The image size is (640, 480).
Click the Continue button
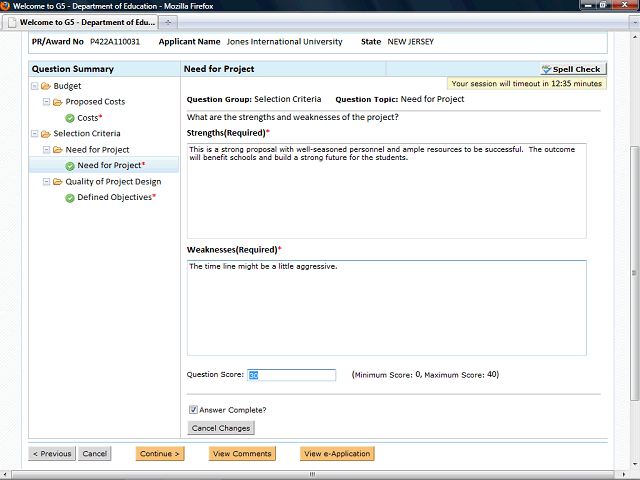160,453
